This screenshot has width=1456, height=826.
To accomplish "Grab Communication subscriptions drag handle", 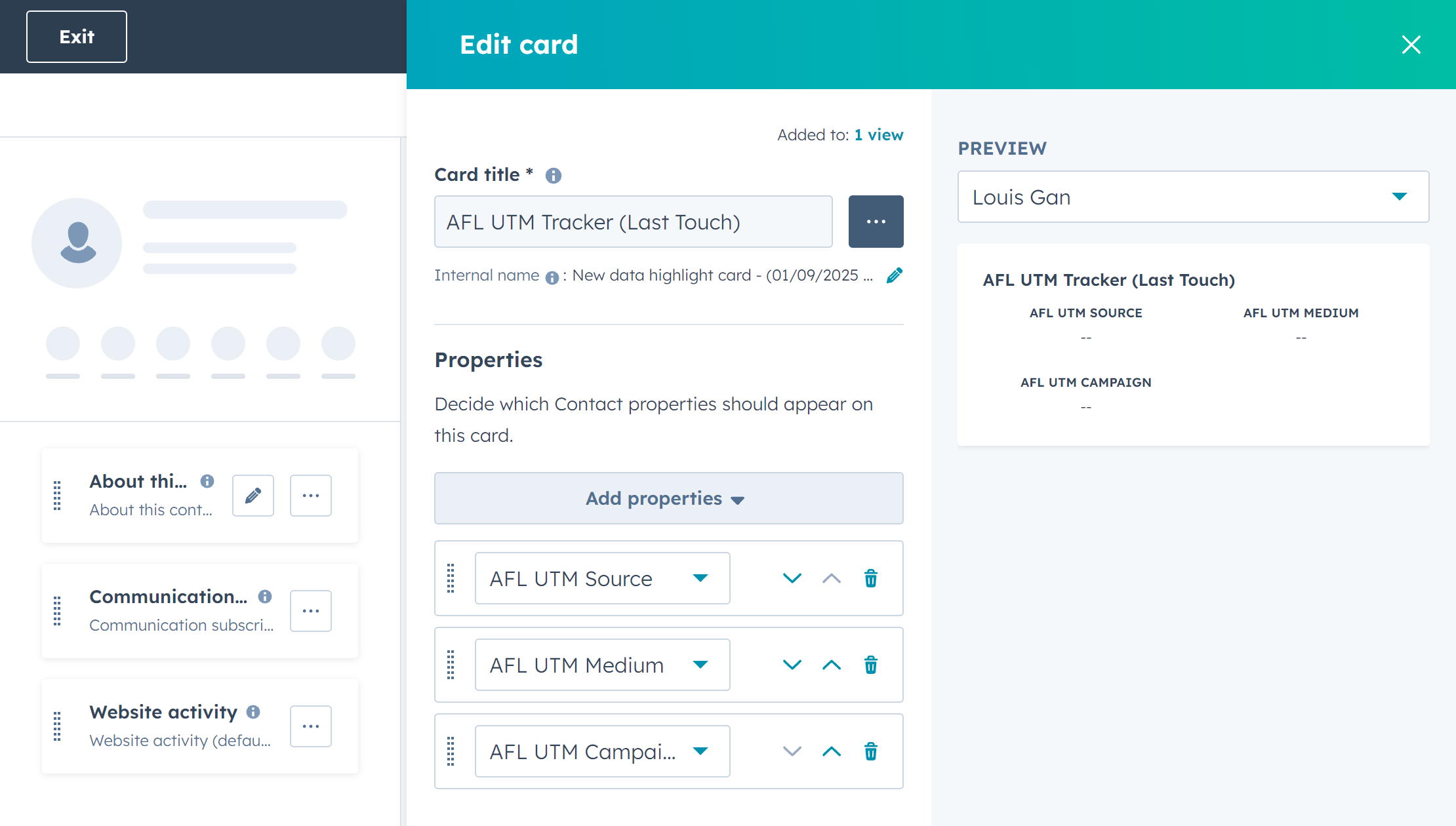I will (x=57, y=611).
